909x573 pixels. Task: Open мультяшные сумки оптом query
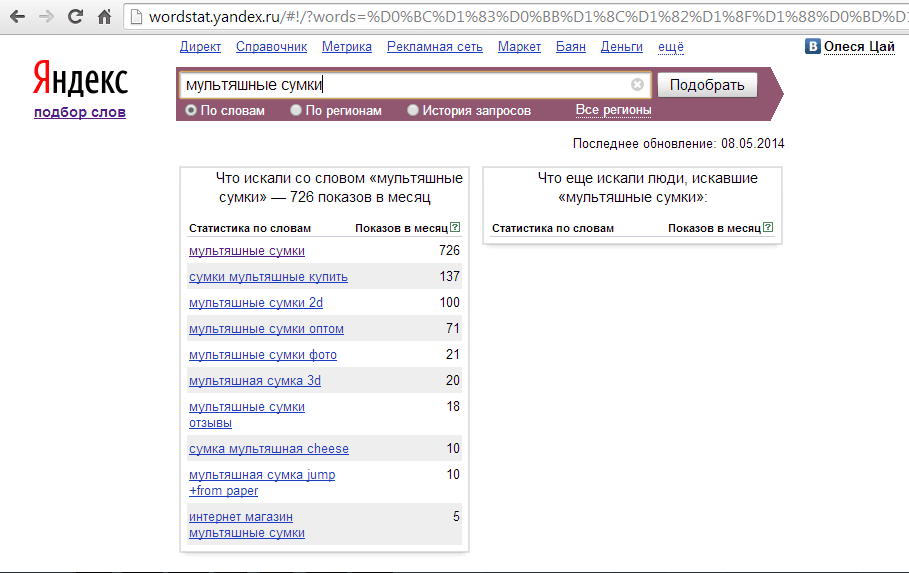(x=266, y=329)
